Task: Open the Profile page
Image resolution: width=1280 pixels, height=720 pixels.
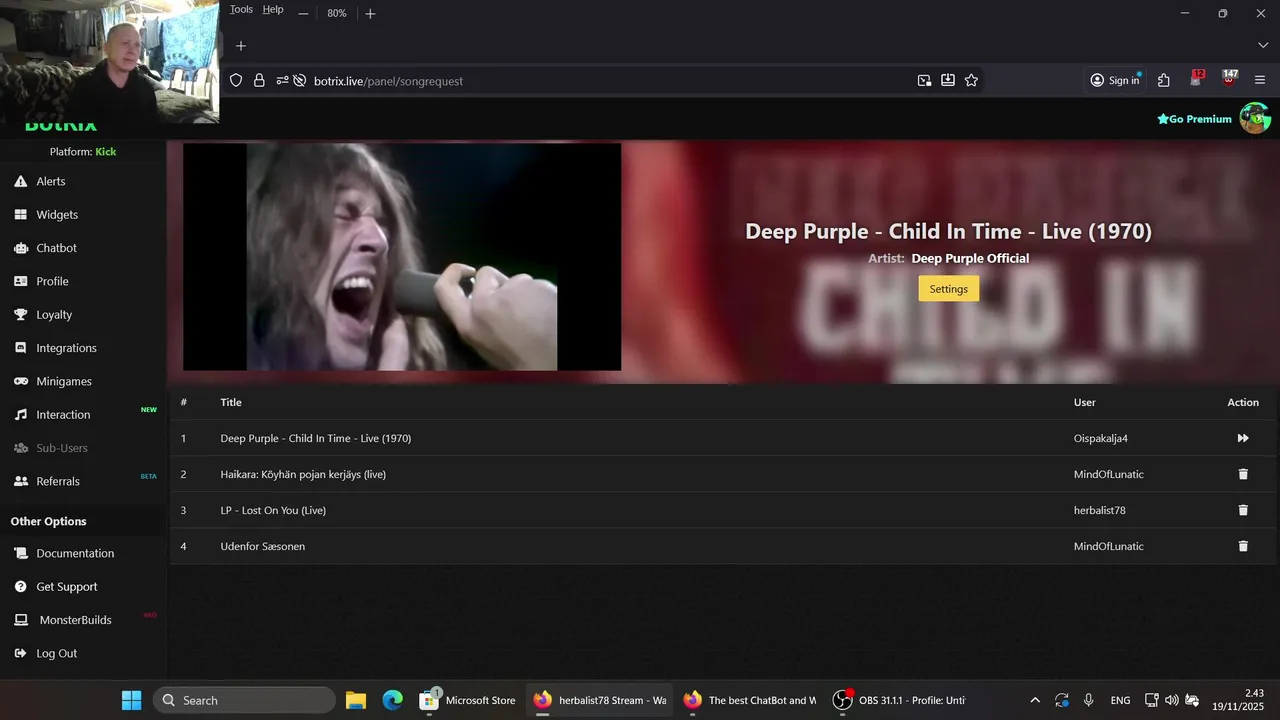Action: click(52, 281)
